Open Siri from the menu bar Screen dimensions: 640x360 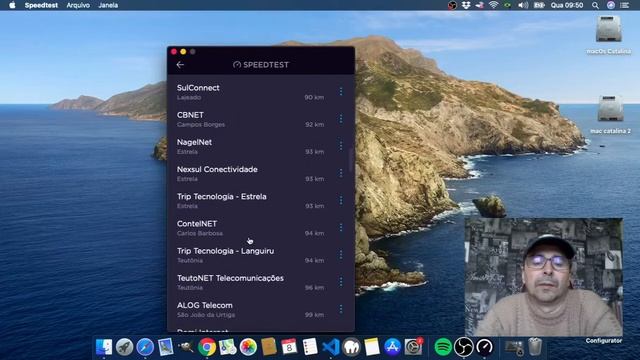611,5
